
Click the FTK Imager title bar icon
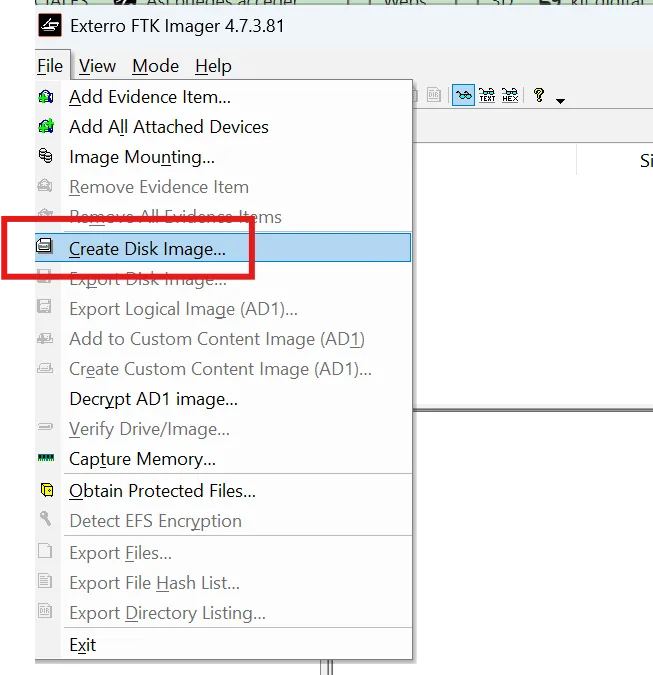coord(48,27)
